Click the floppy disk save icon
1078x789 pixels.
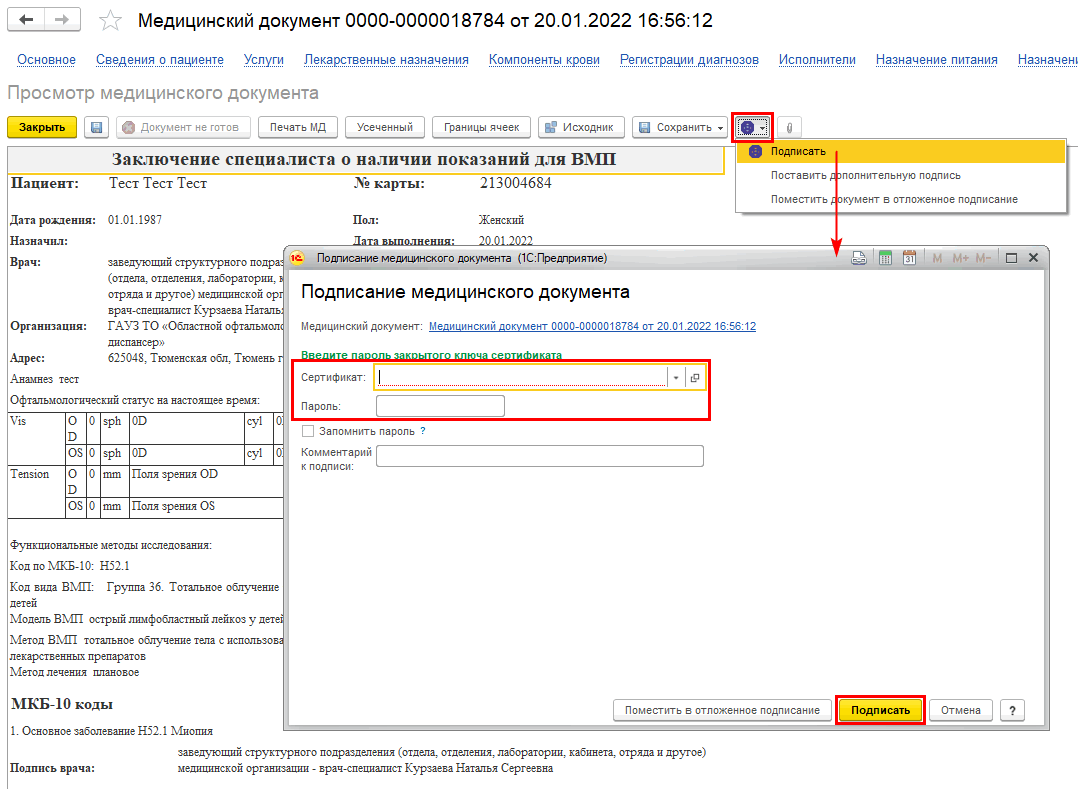pyautogui.click(x=96, y=127)
